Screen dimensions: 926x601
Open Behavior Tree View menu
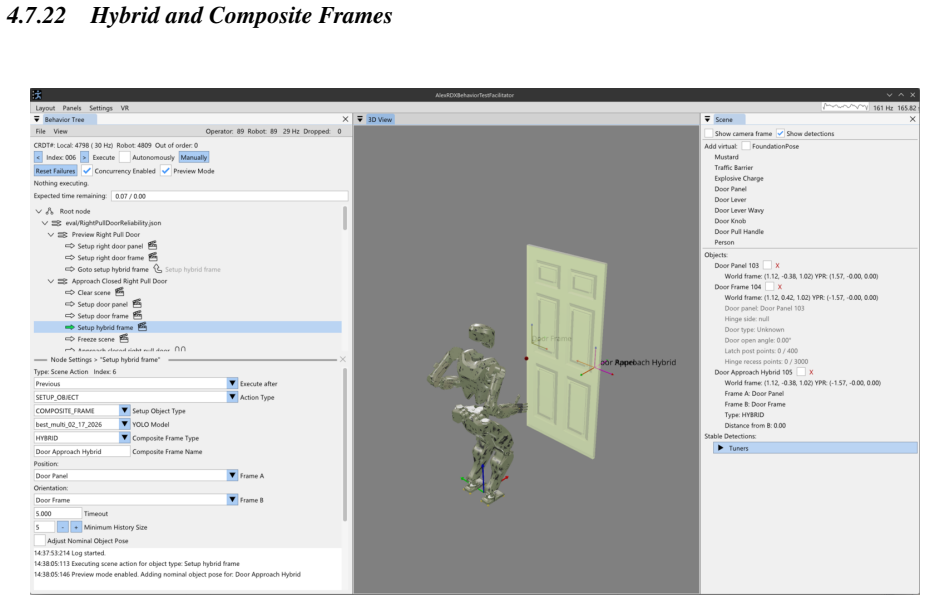tap(60, 131)
